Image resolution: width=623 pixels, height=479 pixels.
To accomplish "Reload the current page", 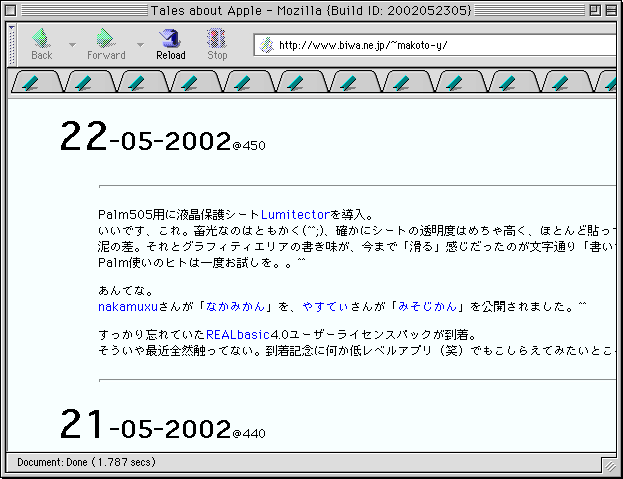I will 170,44.
